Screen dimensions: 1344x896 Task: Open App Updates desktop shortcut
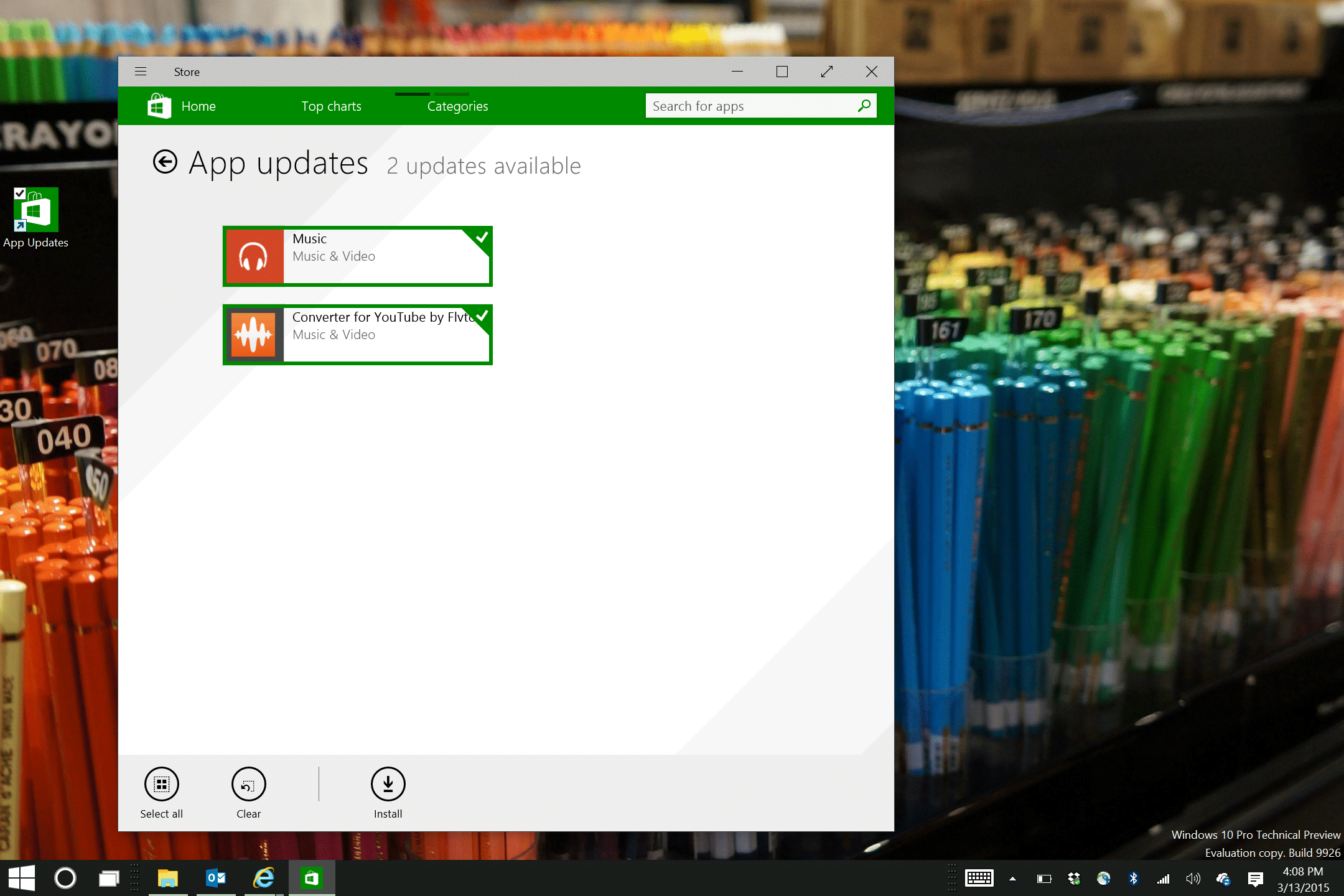tap(36, 218)
